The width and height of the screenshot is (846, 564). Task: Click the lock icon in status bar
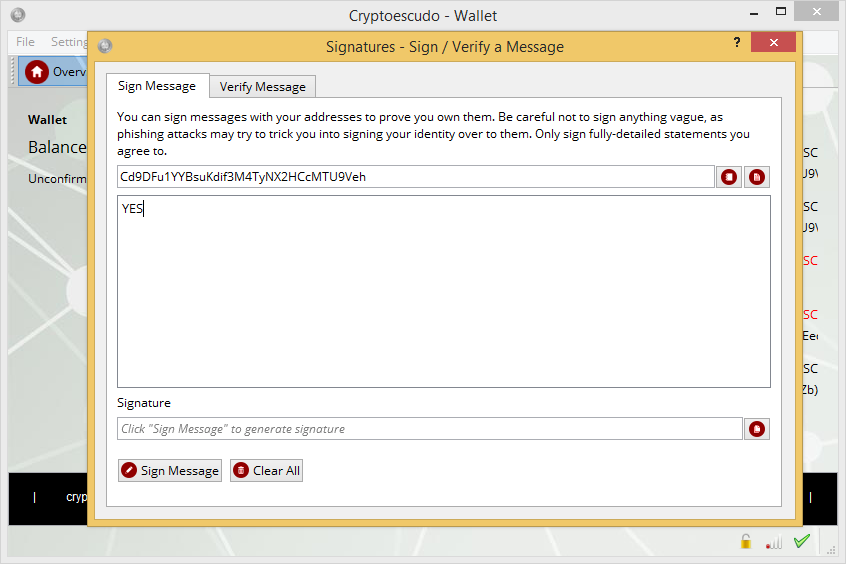click(x=746, y=541)
